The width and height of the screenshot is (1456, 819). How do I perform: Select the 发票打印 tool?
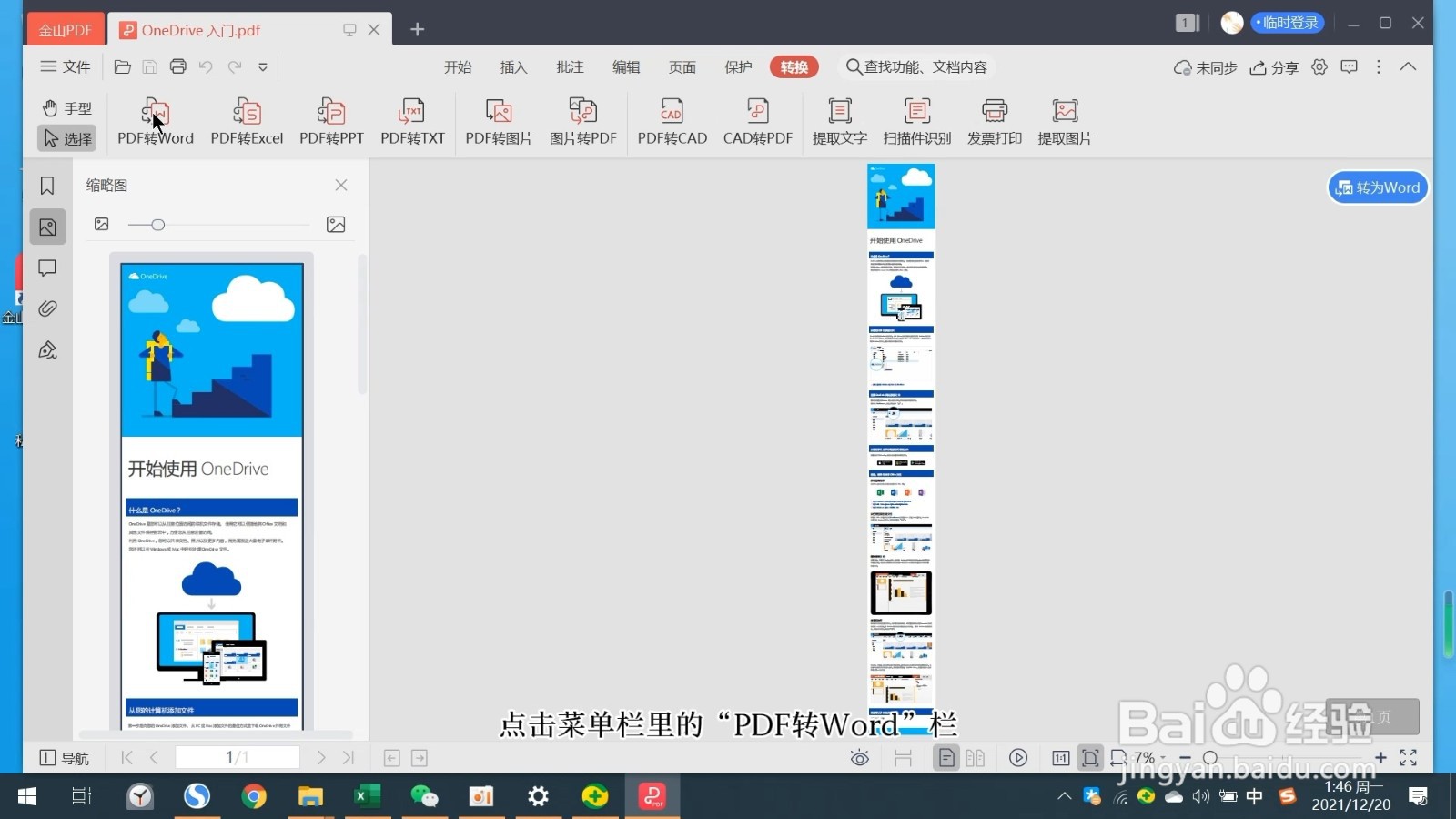tap(994, 122)
